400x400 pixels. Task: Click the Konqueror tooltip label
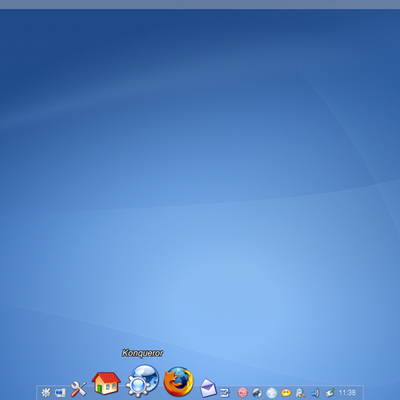[x=142, y=353]
